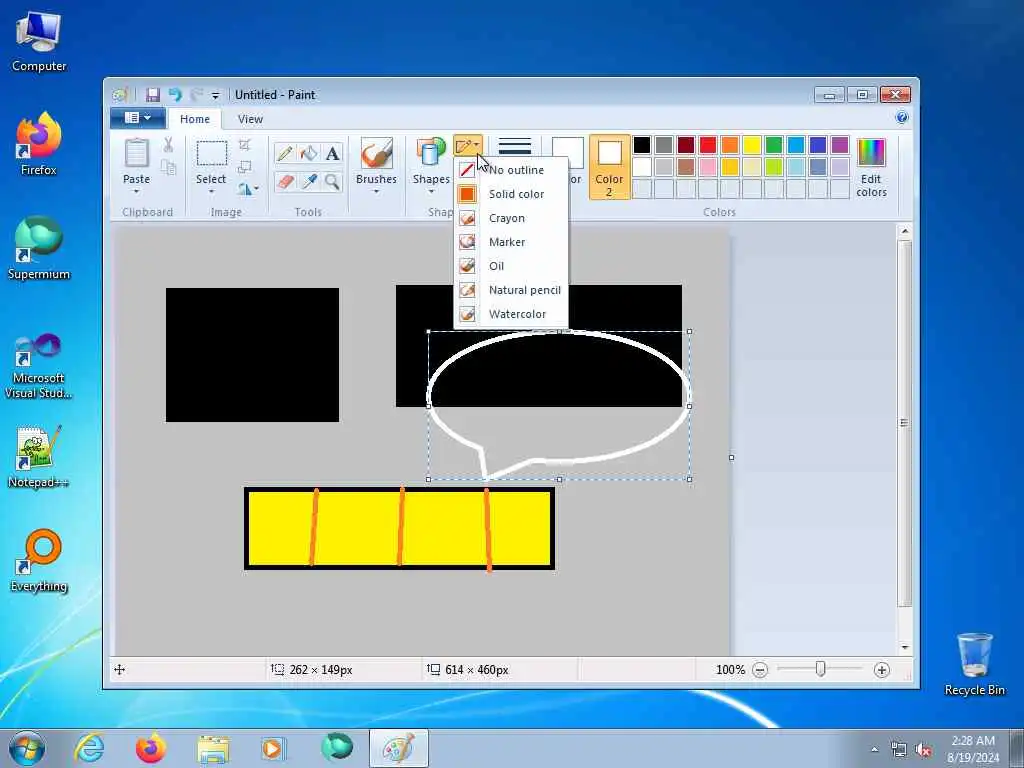Click zoom in plus button

(882, 670)
